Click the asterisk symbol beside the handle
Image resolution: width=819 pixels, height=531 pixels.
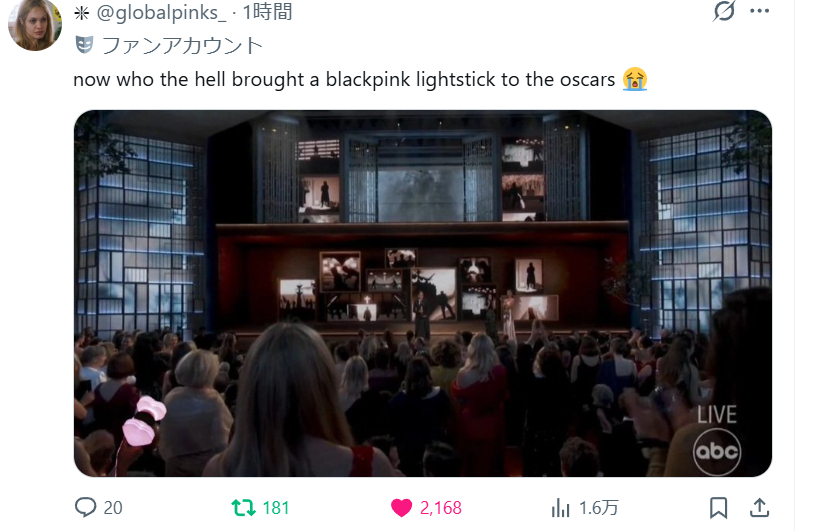pos(81,13)
